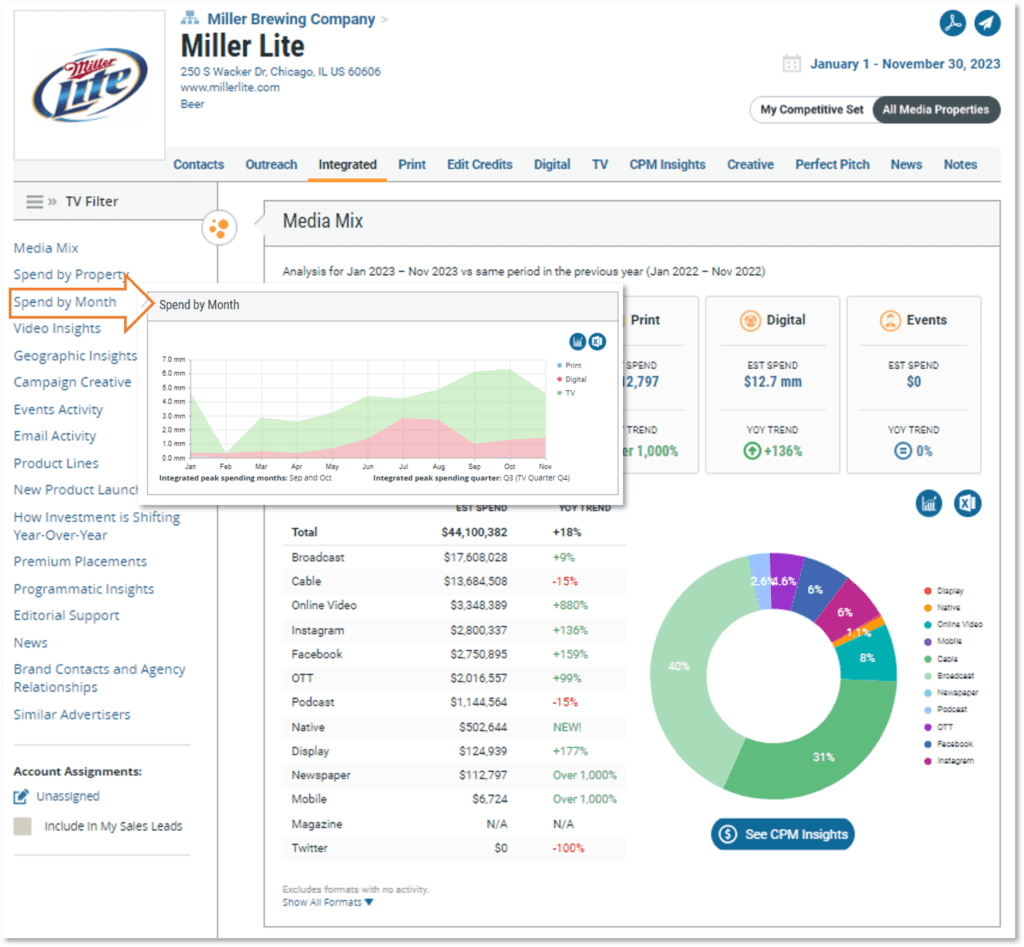Click the Online Video +880% trend value
The width and height of the screenshot is (1024, 947).
pos(570,605)
